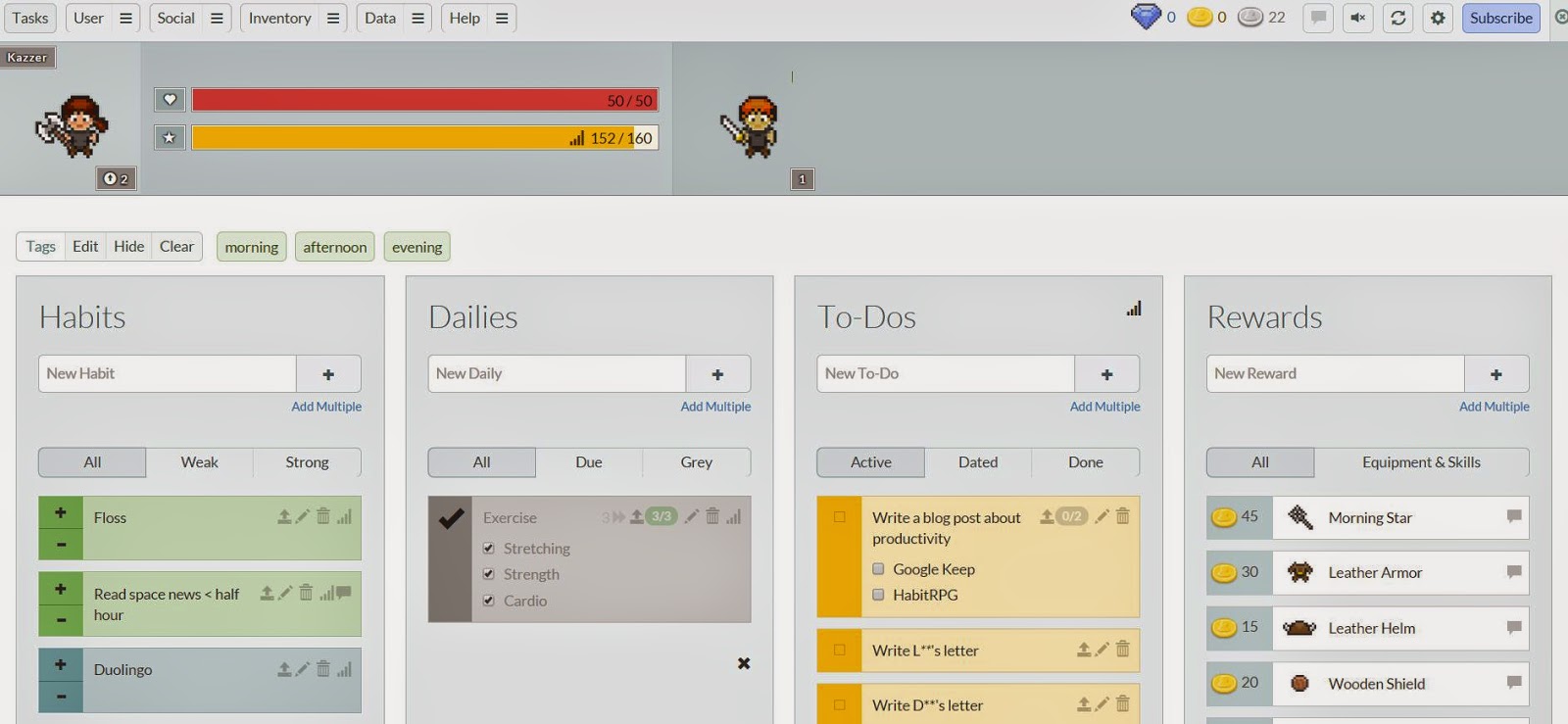Viewport: 1568px width, 724px height.
Task: Click the Leather Helm item icon
Action: (1299, 628)
